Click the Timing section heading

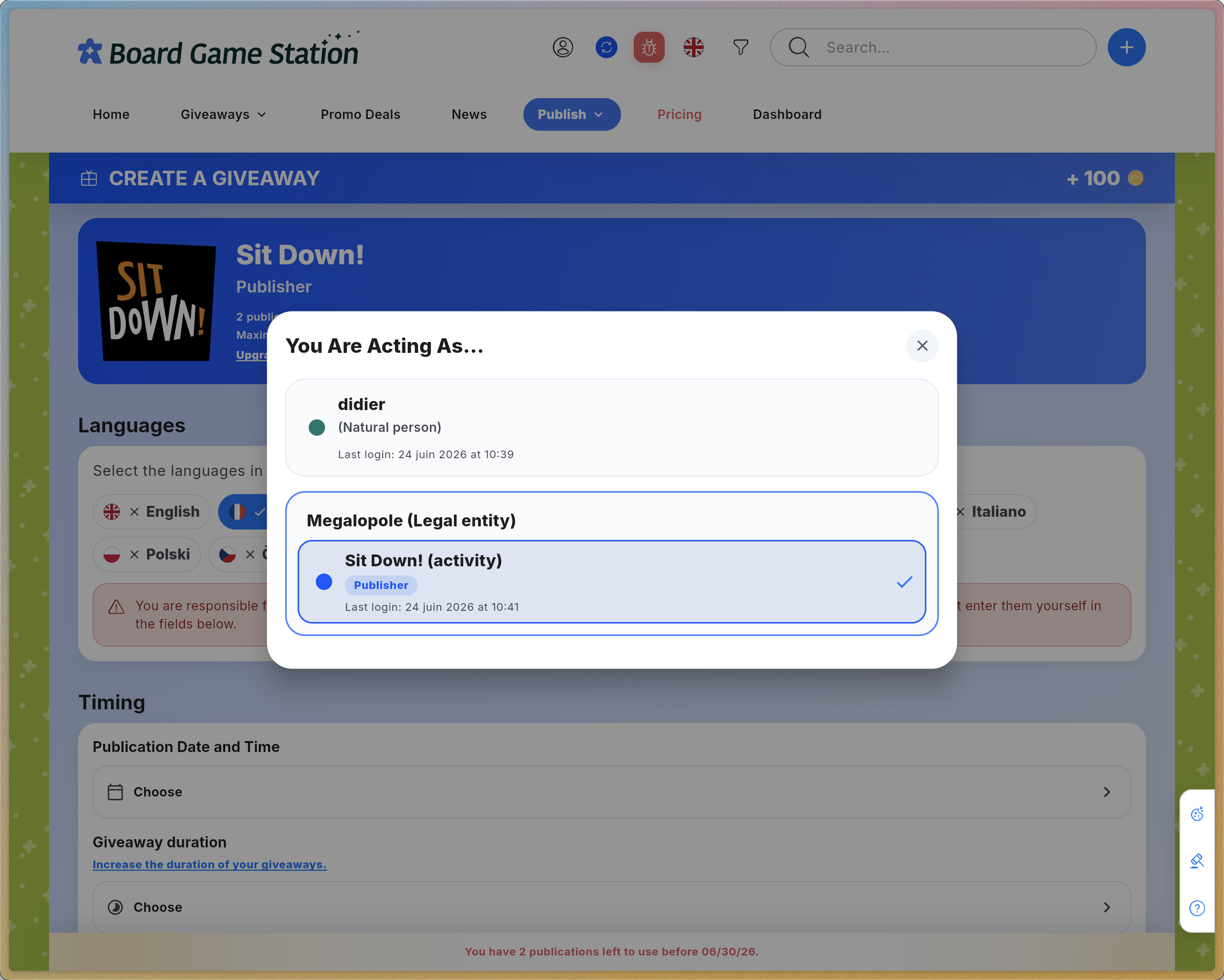[112, 703]
